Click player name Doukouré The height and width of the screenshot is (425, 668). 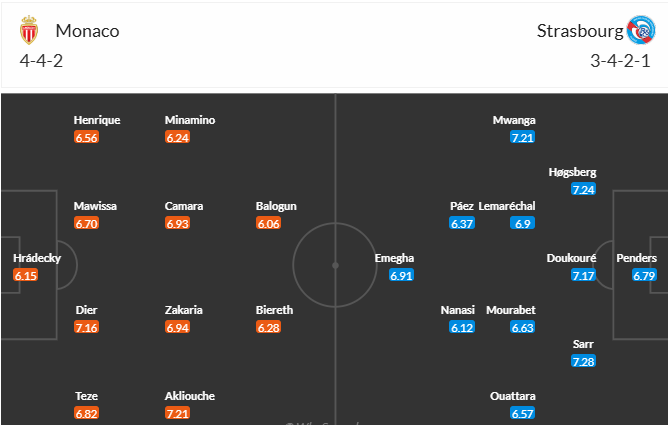pyautogui.click(x=571, y=258)
